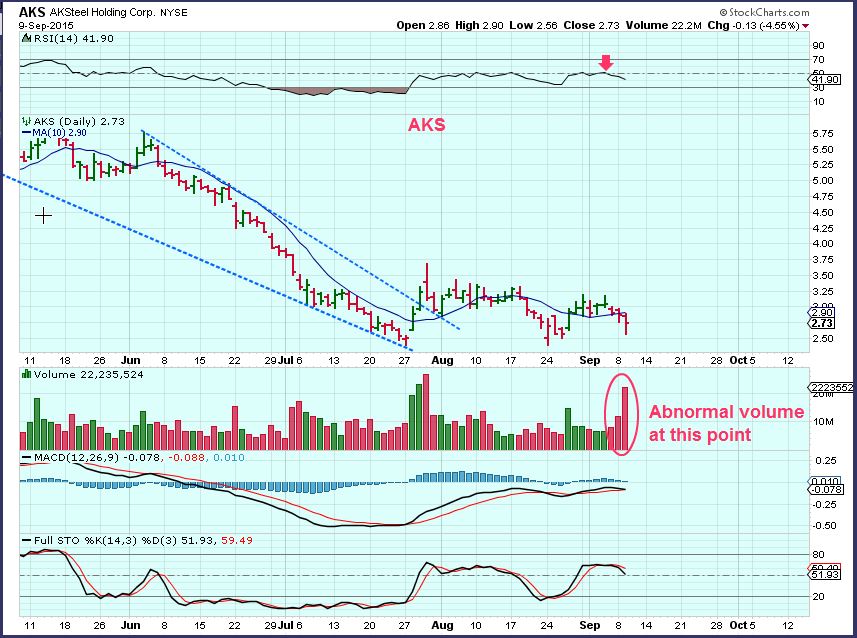Click the -0.078 MACD tag on the right axis

point(826,490)
